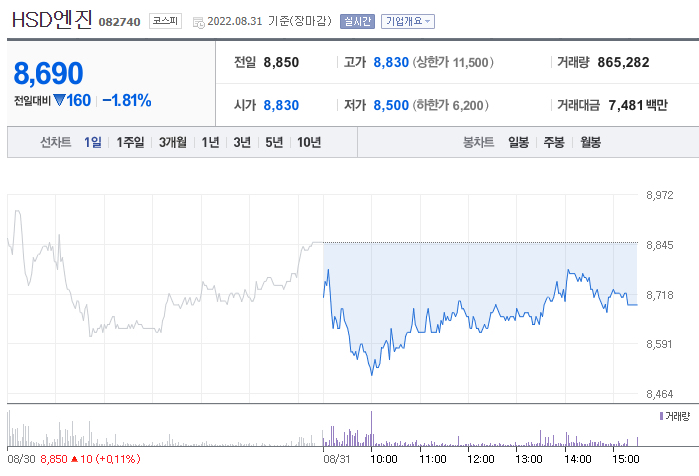Click the blue down-arrow price change icon
Viewport: 699px width, 476px height.
[59, 100]
